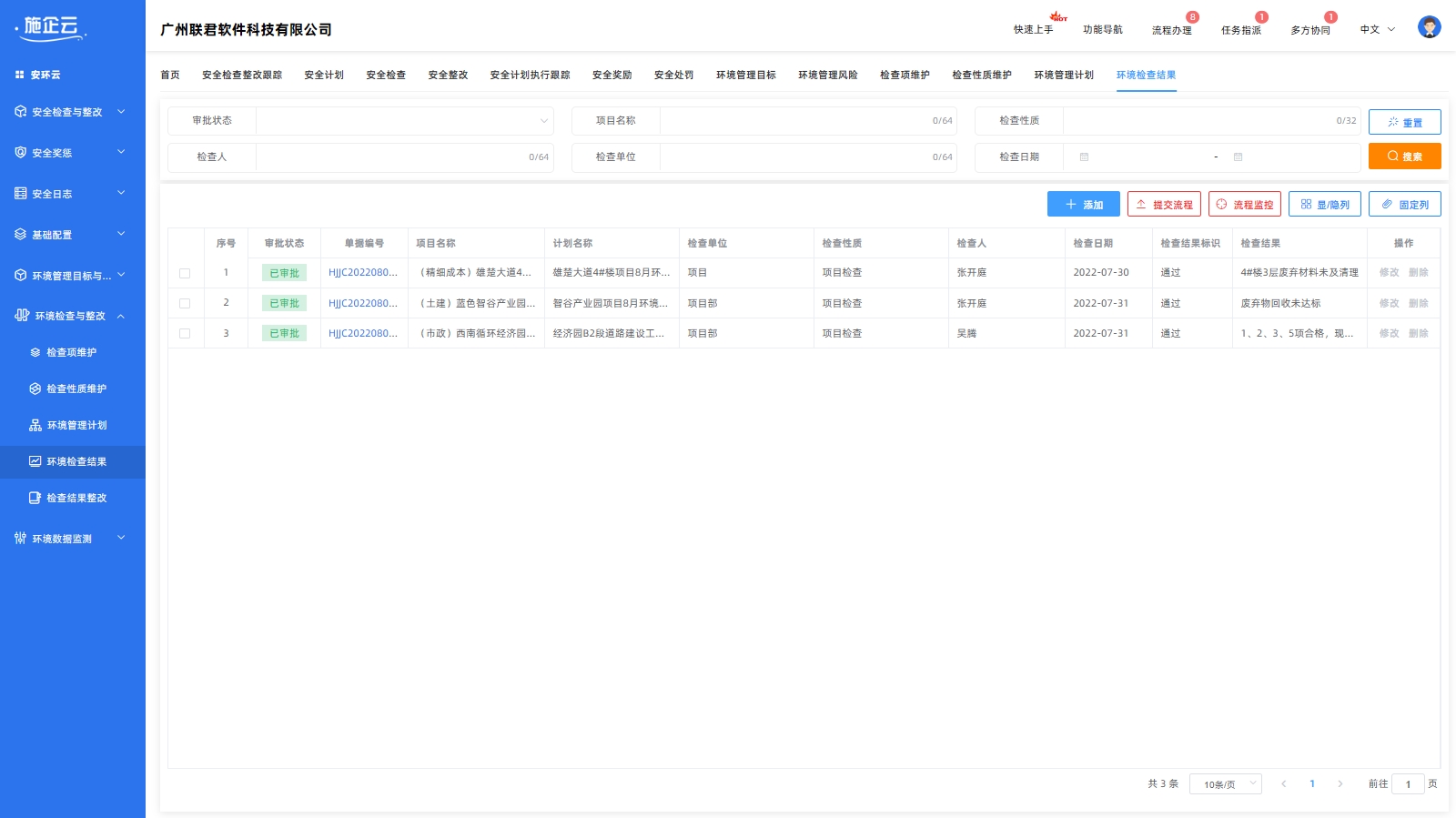Check the row 3 checkbox

185,334
